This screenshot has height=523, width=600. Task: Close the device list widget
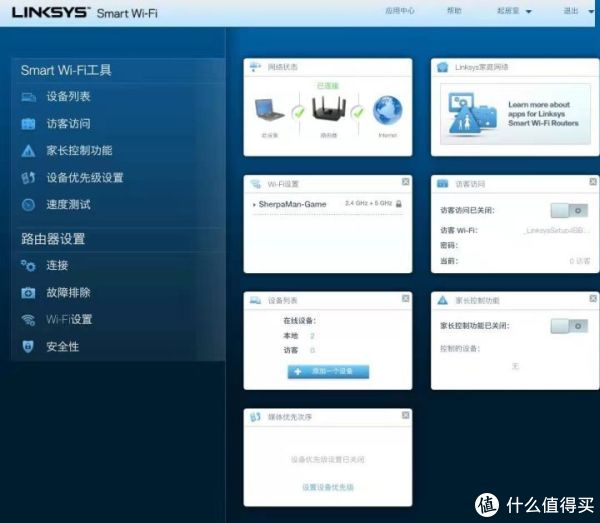tap(406, 298)
